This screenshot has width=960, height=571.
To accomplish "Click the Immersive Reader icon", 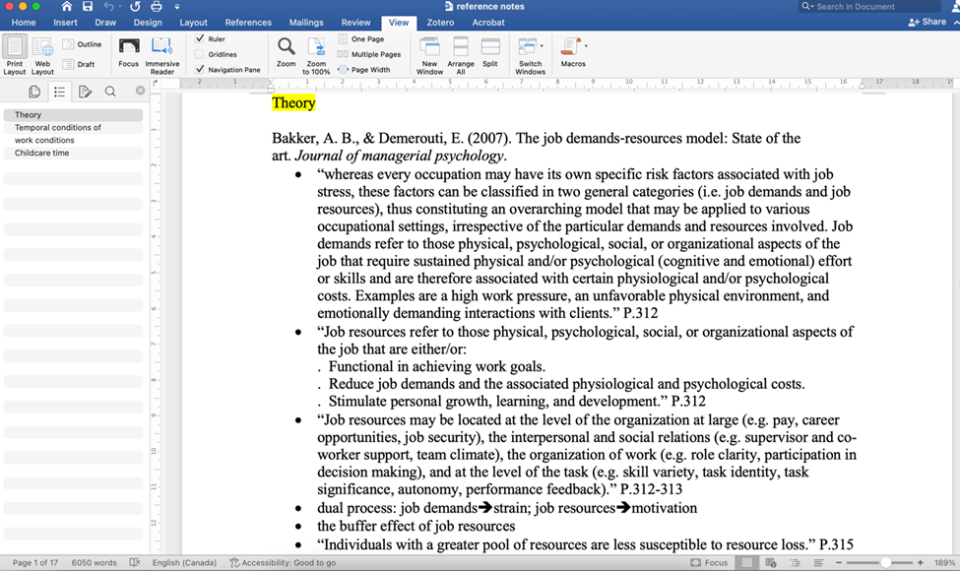I will [x=162, y=47].
